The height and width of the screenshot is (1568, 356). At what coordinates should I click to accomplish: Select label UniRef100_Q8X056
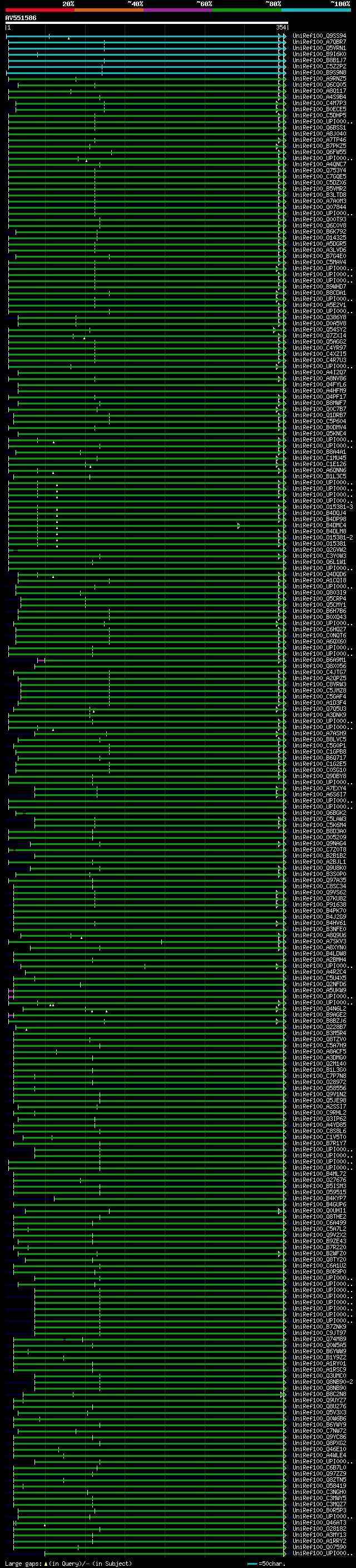click(x=319, y=666)
